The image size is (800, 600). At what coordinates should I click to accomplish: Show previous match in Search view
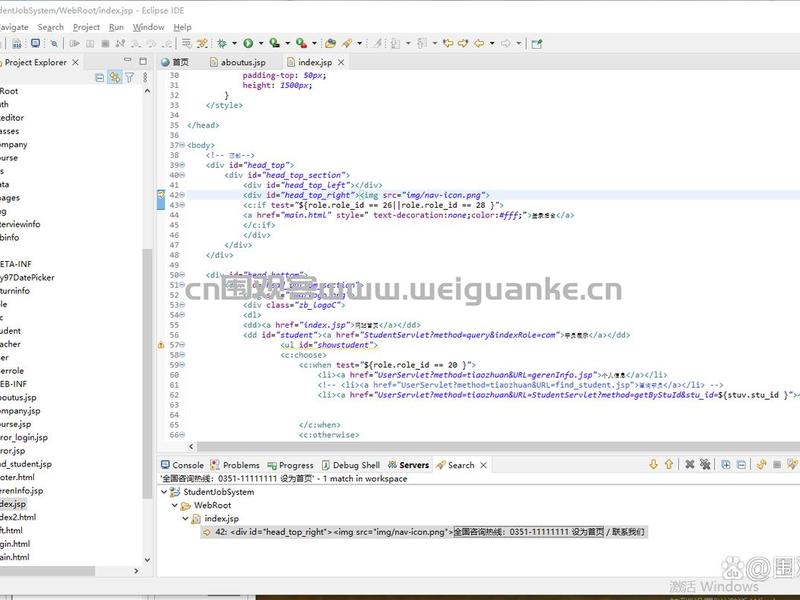[669, 464]
